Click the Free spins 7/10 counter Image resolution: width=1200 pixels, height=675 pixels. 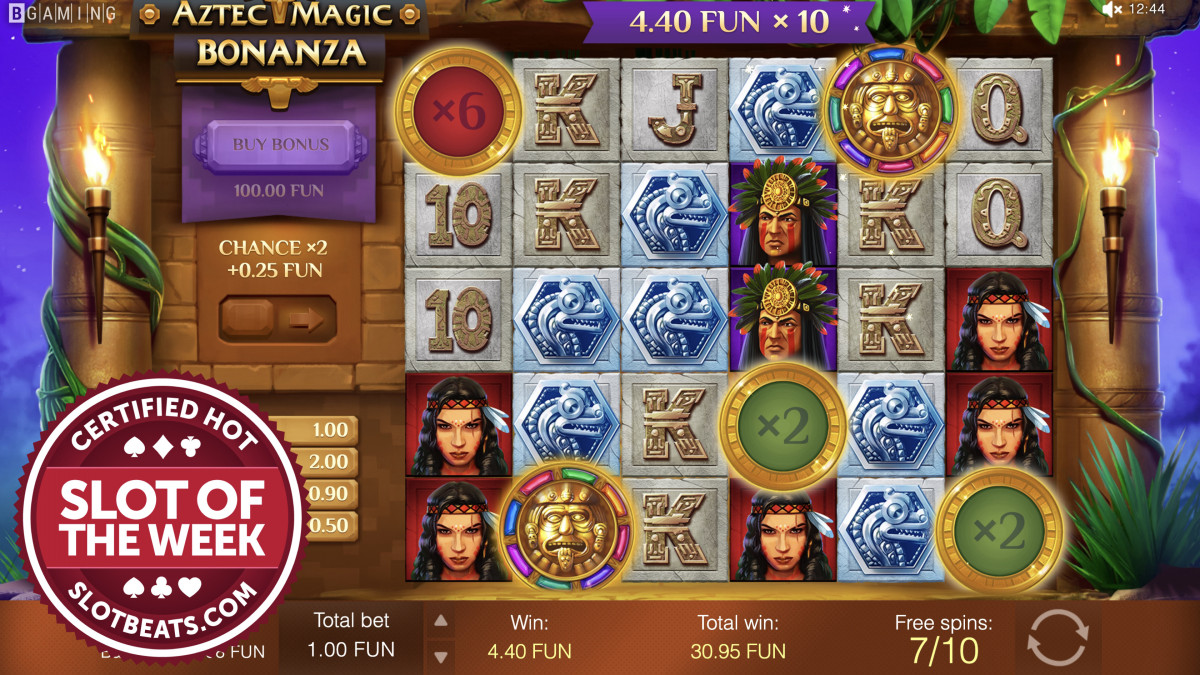tap(943, 638)
